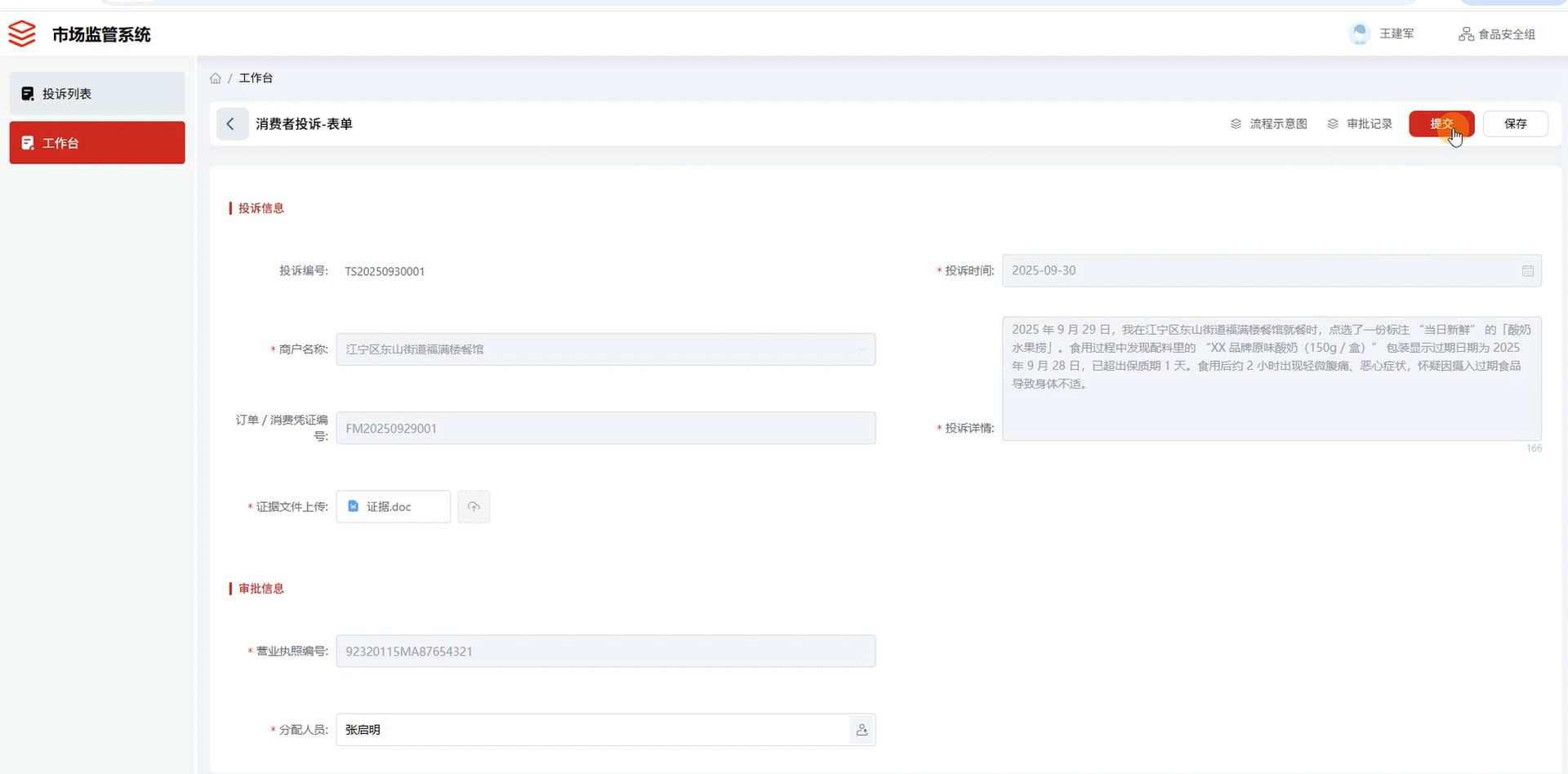Open the calendar icon in 投诉时间
The height and width of the screenshot is (774, 1568).
(1527, 271)
